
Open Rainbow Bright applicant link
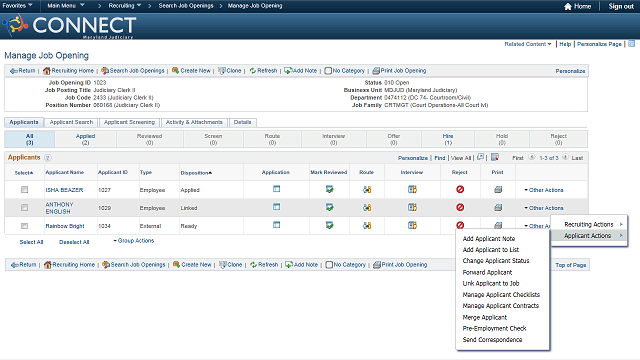point(64,226)
